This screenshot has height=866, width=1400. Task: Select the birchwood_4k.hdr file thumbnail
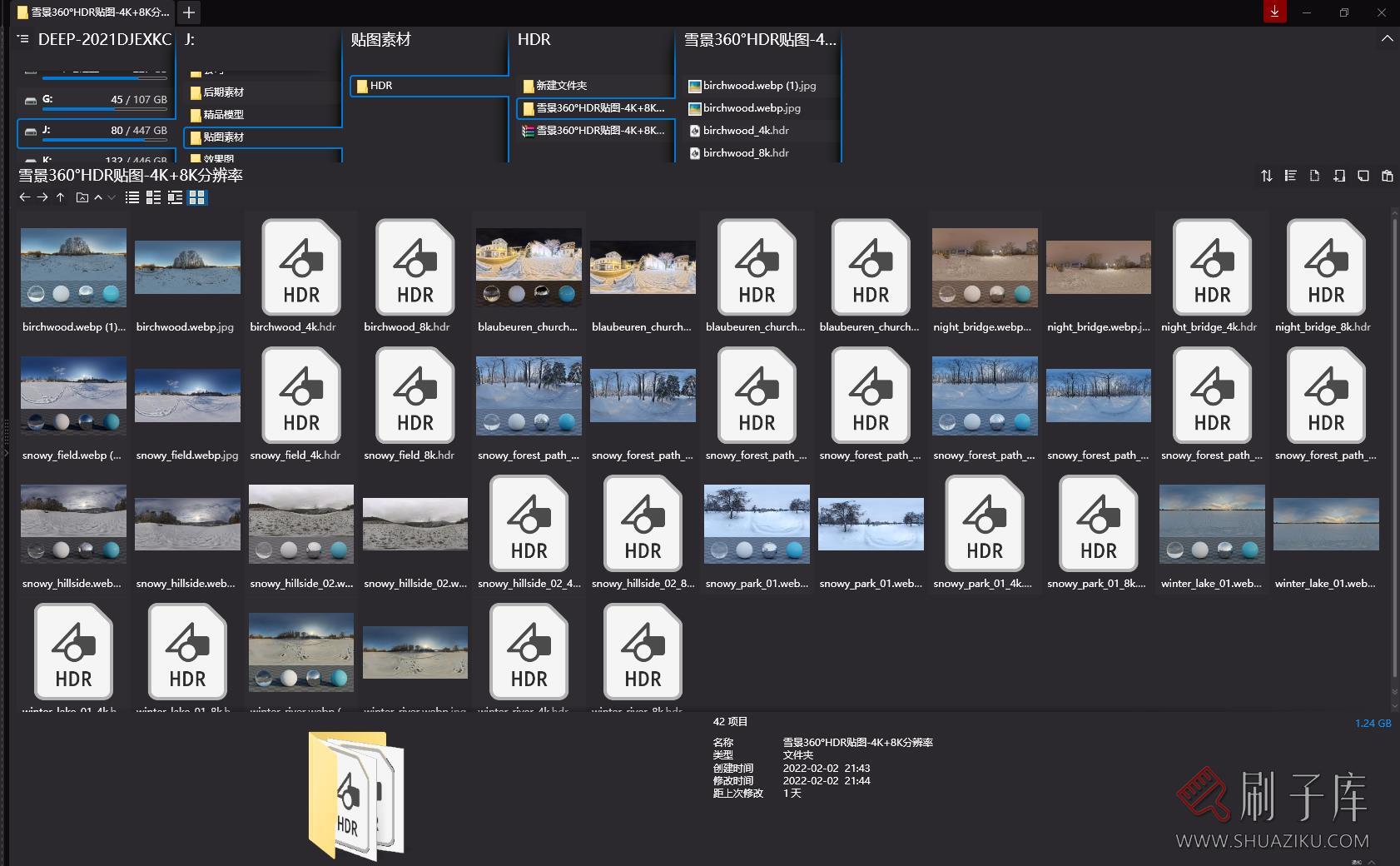pos(300,275)
